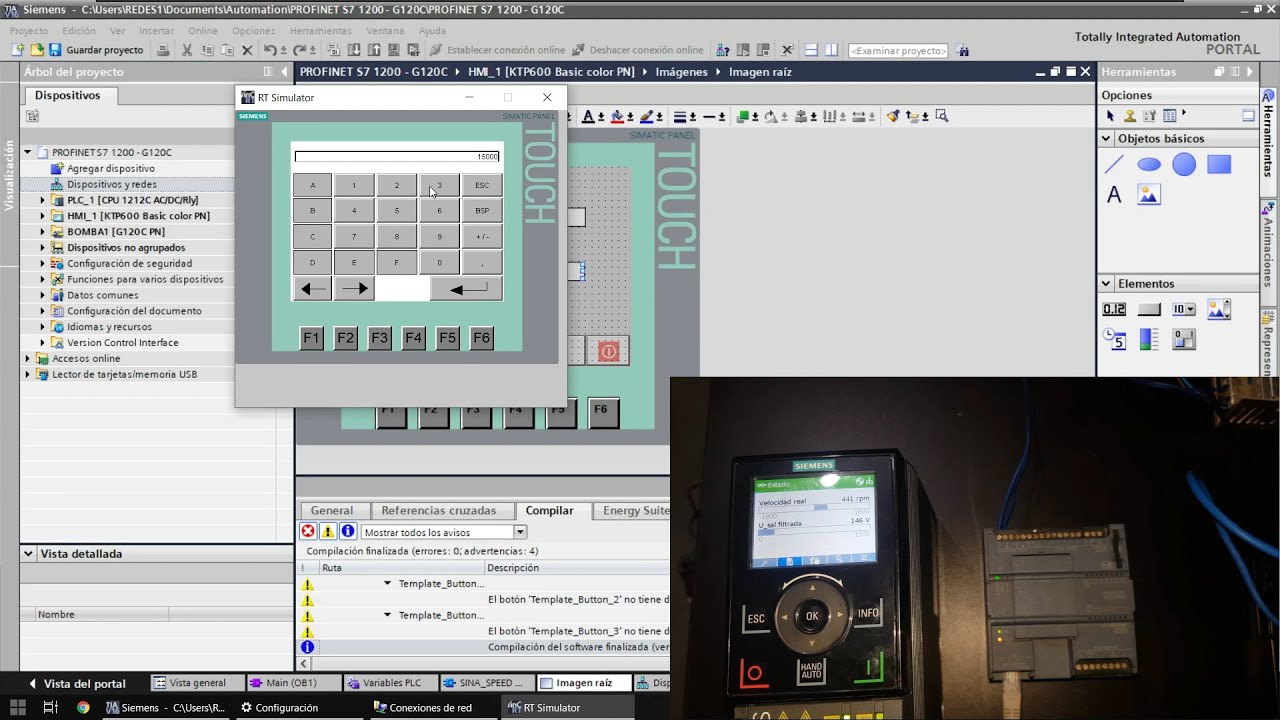Click Vista del portal link
Screen dimensions: 1280x720
coord(84,684)
